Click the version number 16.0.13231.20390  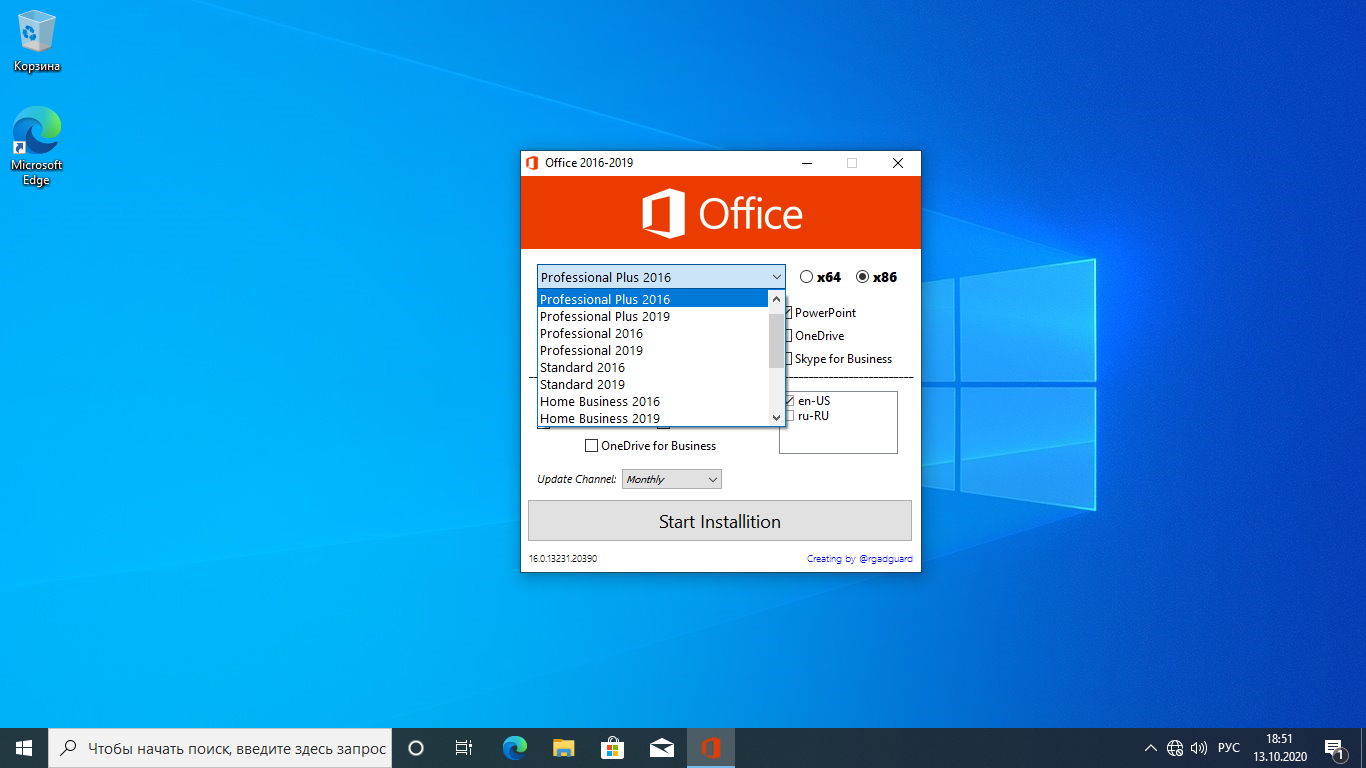tap(563, 559)
